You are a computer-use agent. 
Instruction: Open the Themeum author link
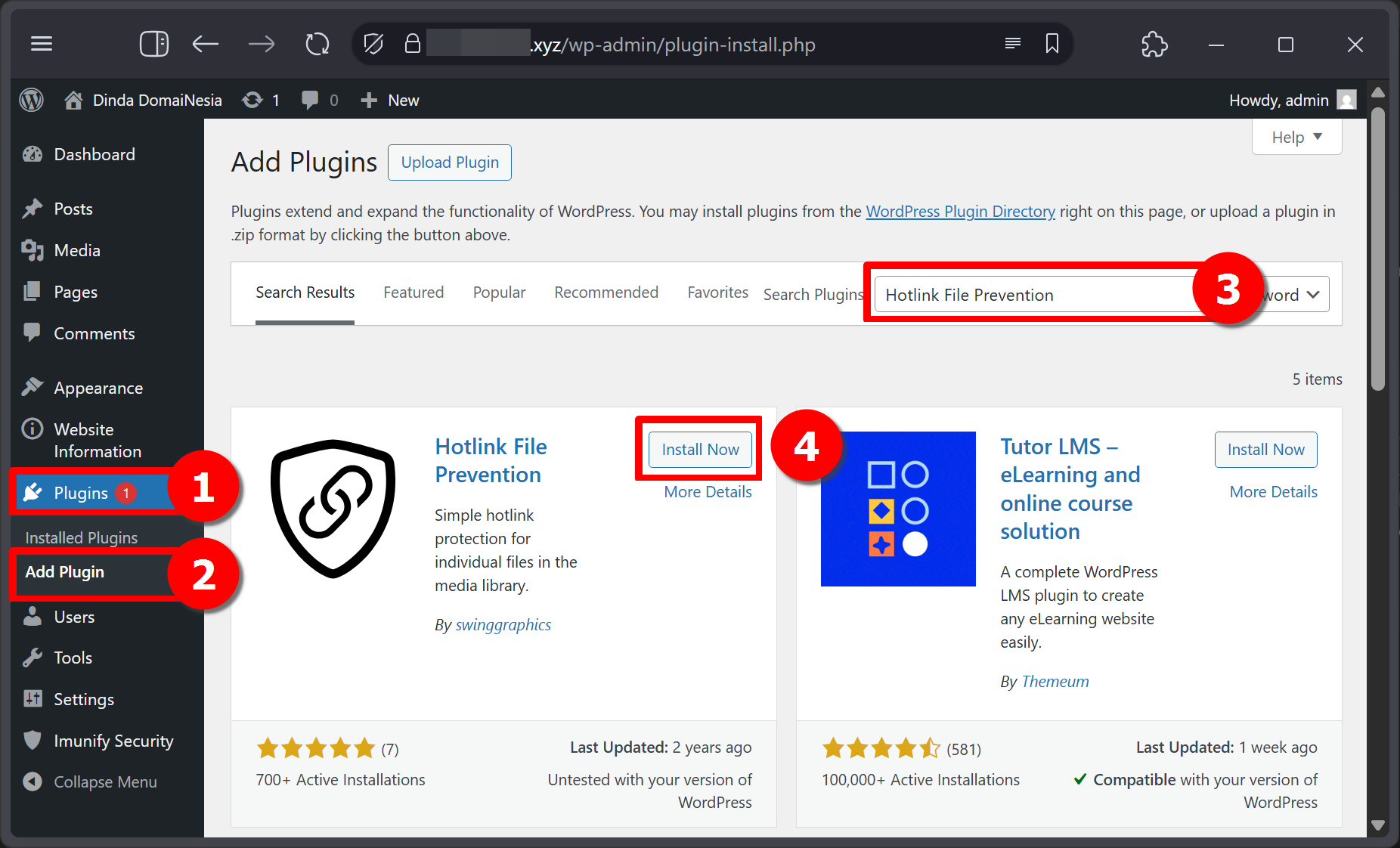point(1055,682)
